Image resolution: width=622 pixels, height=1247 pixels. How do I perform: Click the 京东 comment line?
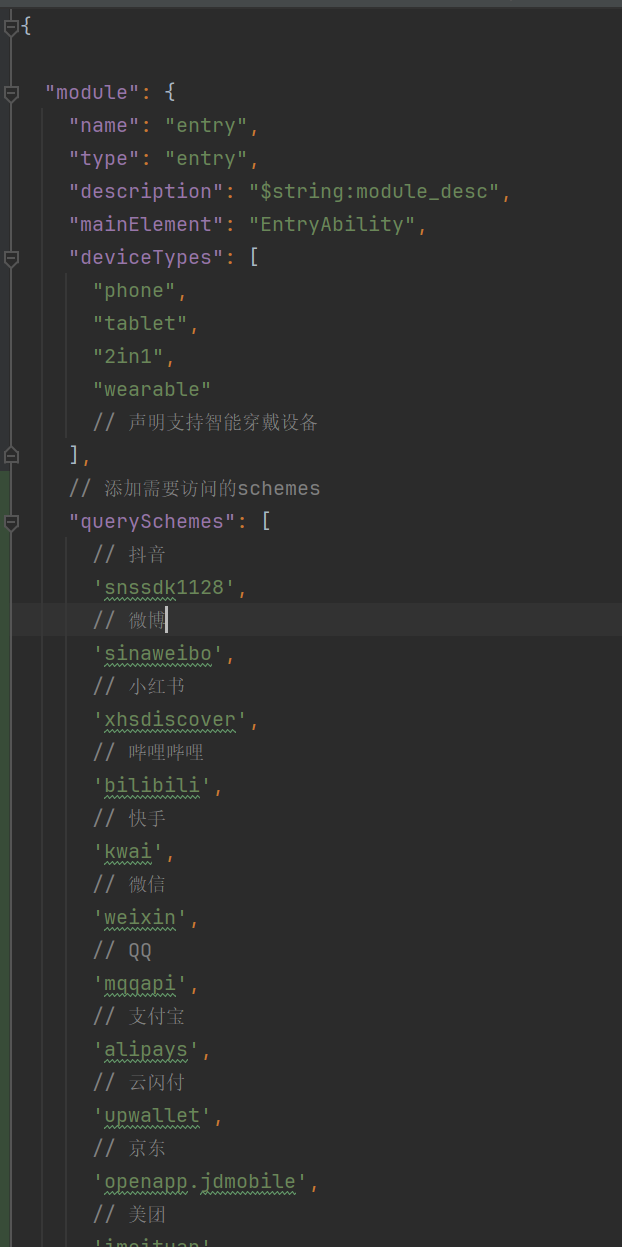tap(130, 1149)
